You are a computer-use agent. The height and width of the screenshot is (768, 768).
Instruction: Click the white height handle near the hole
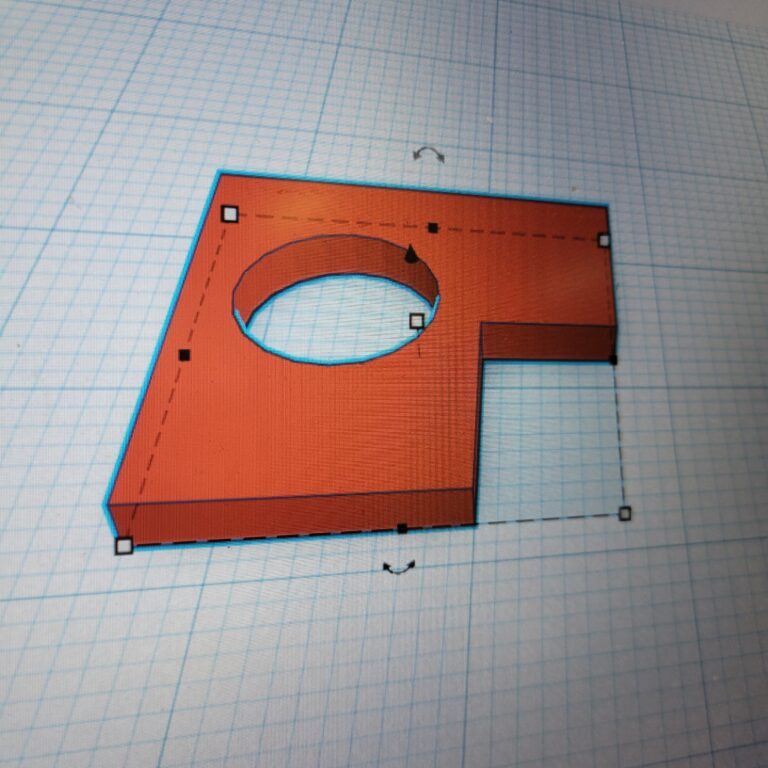[417, 321]
